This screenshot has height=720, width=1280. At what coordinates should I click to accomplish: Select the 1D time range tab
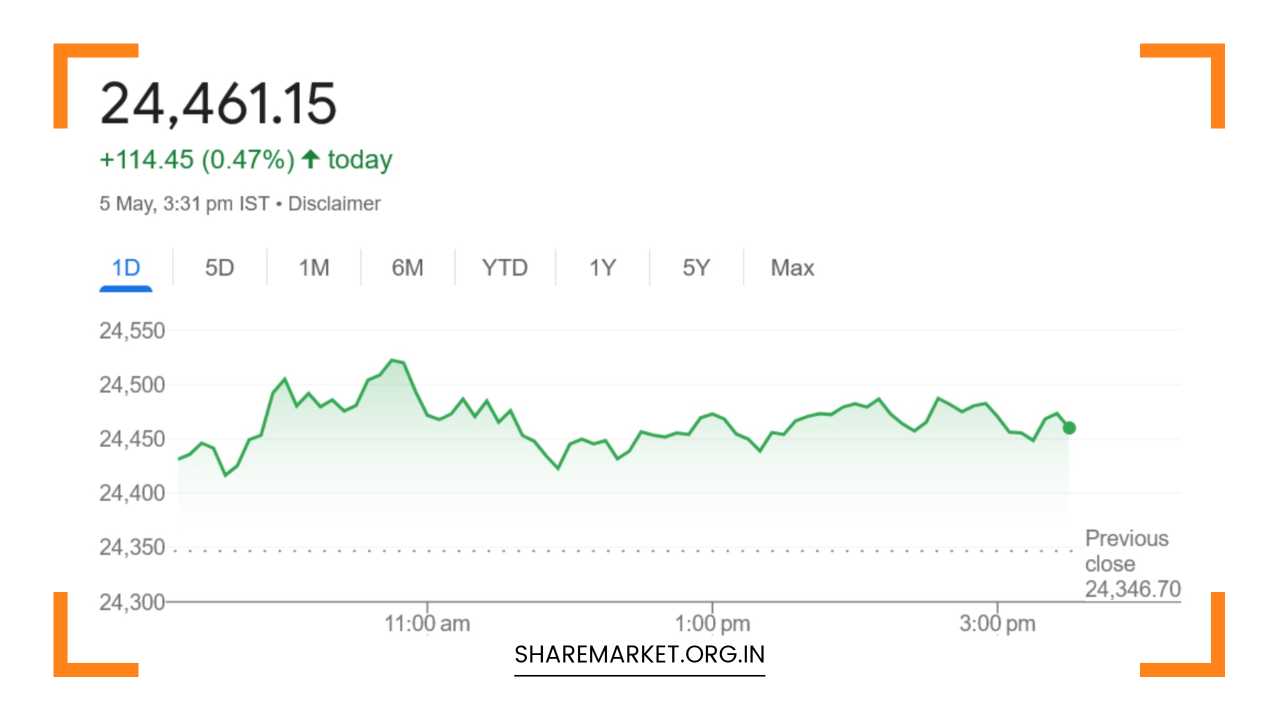point(126,268)
